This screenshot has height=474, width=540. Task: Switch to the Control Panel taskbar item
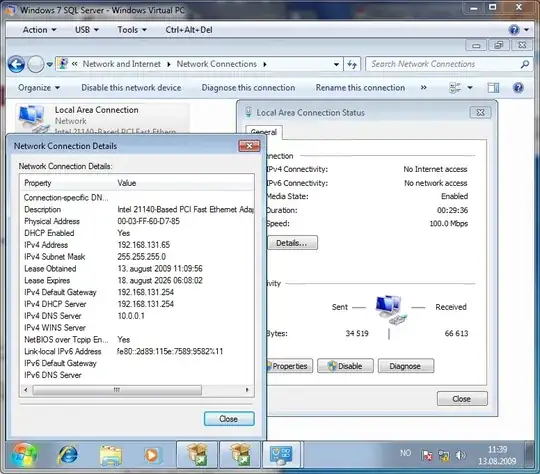pos(281,455)
